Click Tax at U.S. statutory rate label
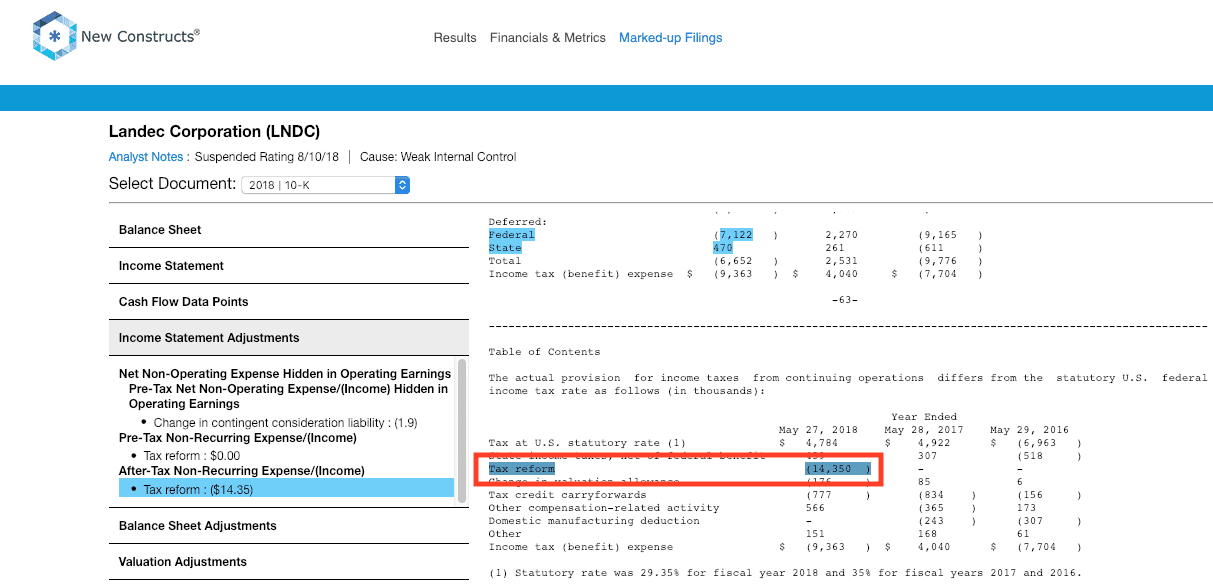 [x=587, y=442]
